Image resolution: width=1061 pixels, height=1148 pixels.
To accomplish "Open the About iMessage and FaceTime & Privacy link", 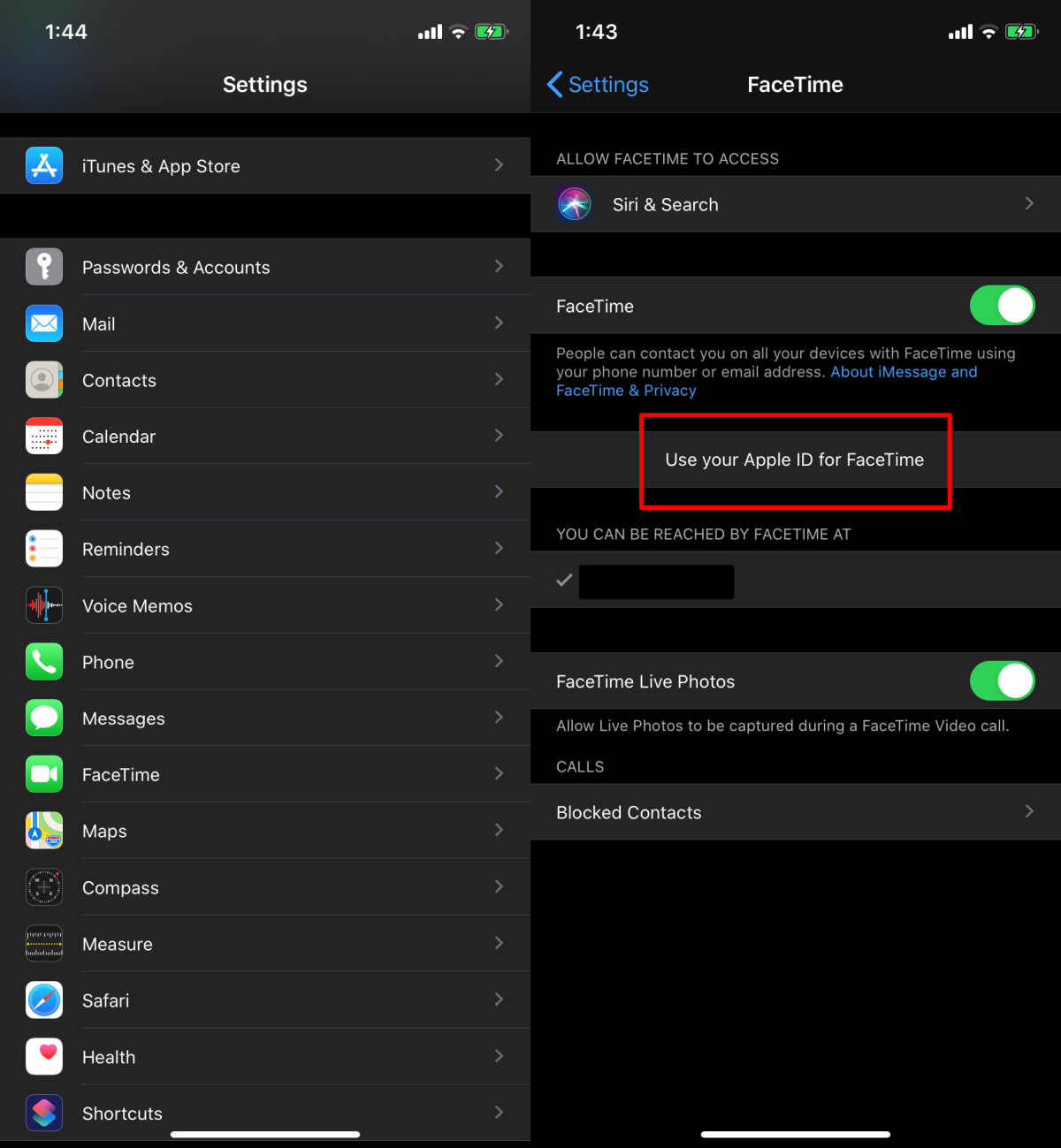I will (x=902, y=371).
